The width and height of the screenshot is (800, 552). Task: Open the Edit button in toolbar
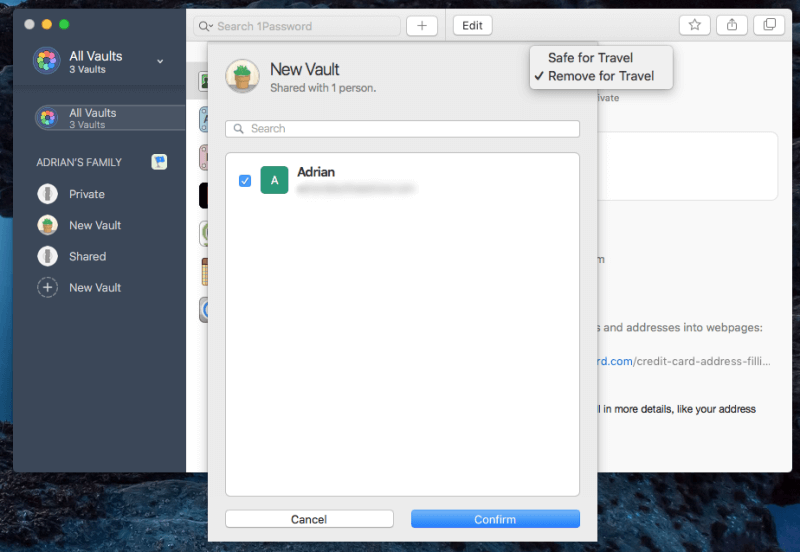(472, 26)
